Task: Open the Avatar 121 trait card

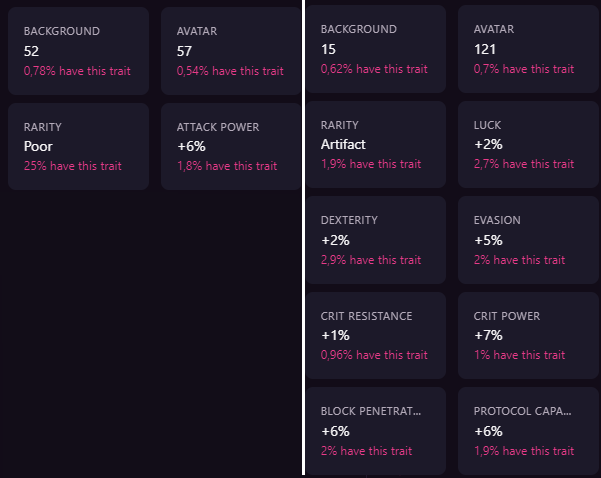Action: [528, 49]
